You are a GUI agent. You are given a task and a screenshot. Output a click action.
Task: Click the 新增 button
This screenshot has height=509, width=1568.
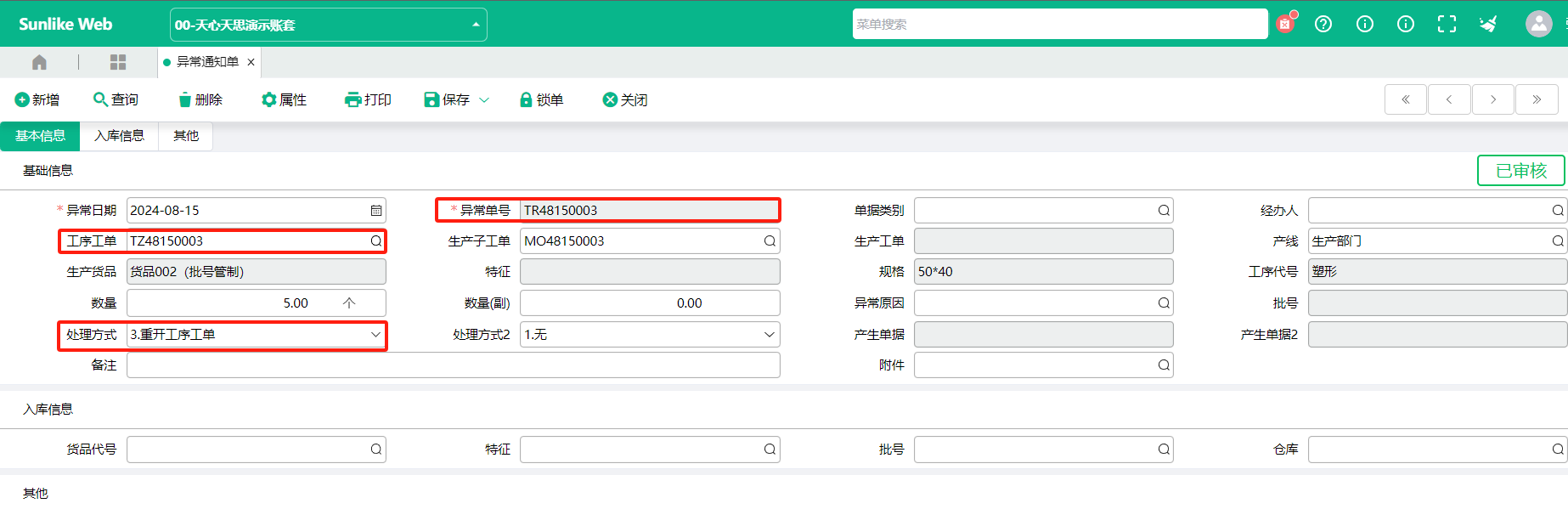pyautogui.click(x=37, y=100)
